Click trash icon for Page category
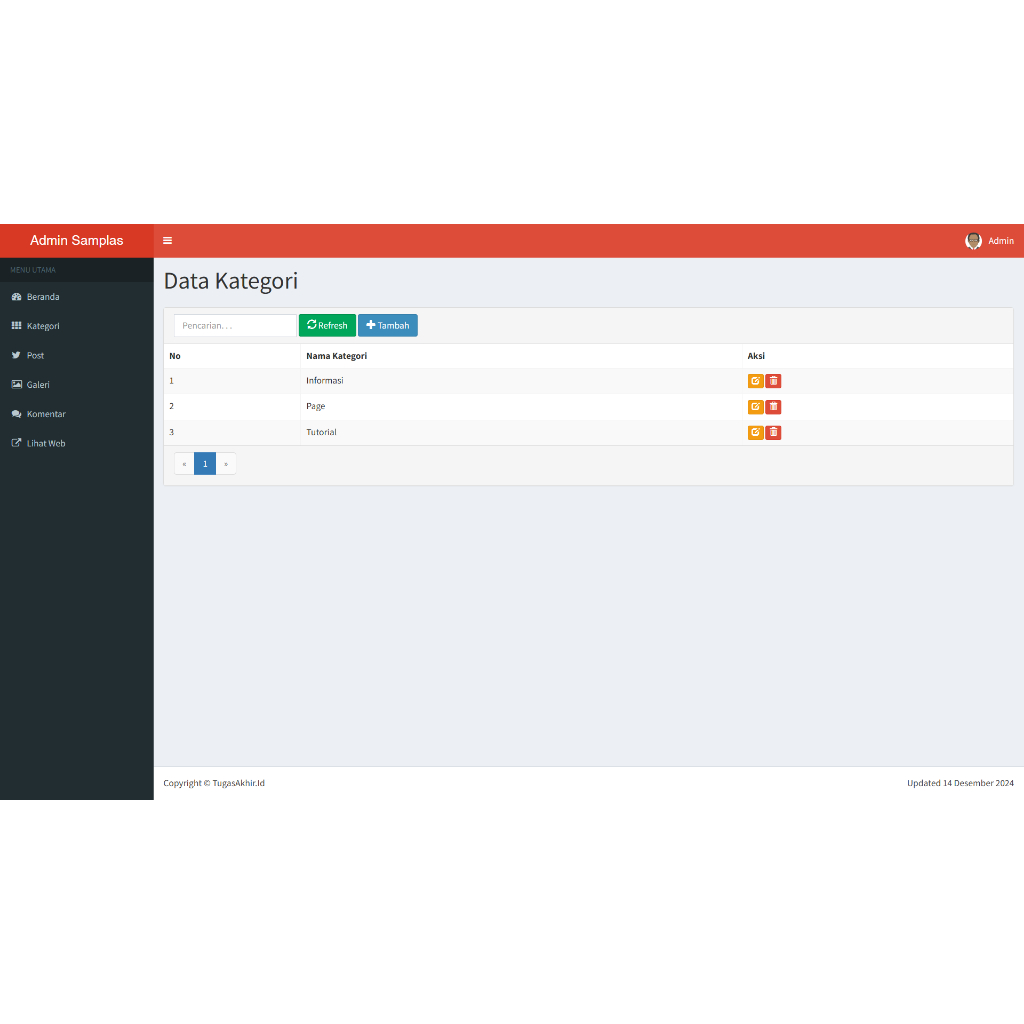This screenshot has height=1024, width=1024. (x=773, y=407)
